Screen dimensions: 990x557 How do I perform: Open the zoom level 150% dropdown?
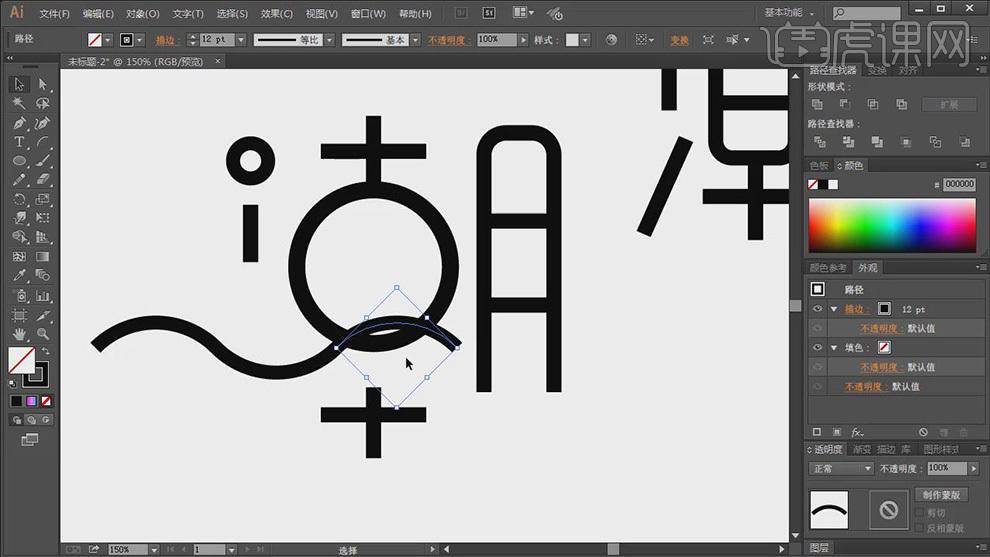pyautogui.click(x=153, y=550)
